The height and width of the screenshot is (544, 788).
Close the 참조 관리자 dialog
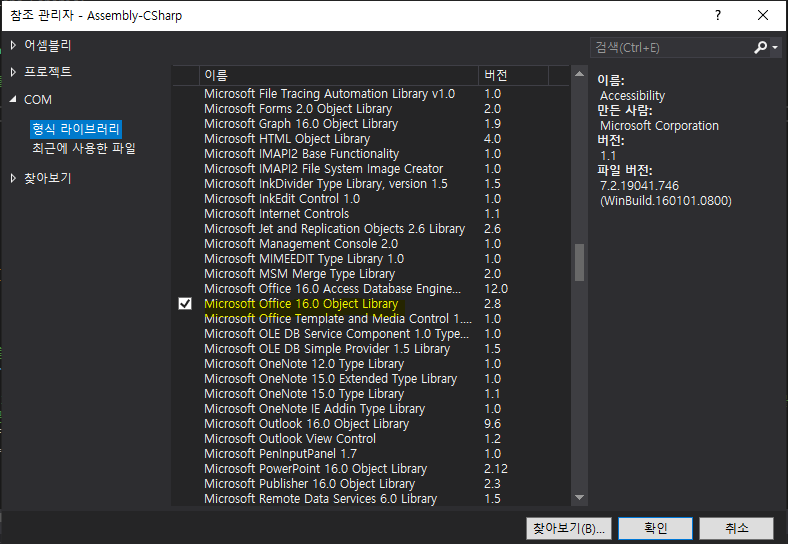pos(763,15)
